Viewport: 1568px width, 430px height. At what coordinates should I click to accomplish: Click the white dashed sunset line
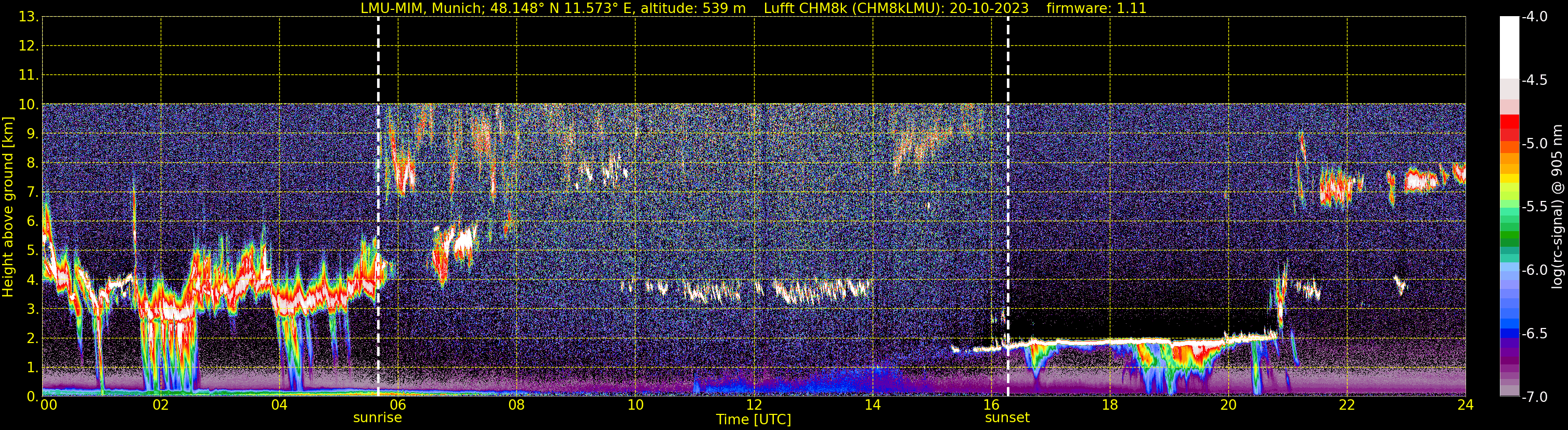coord(1008,207)
